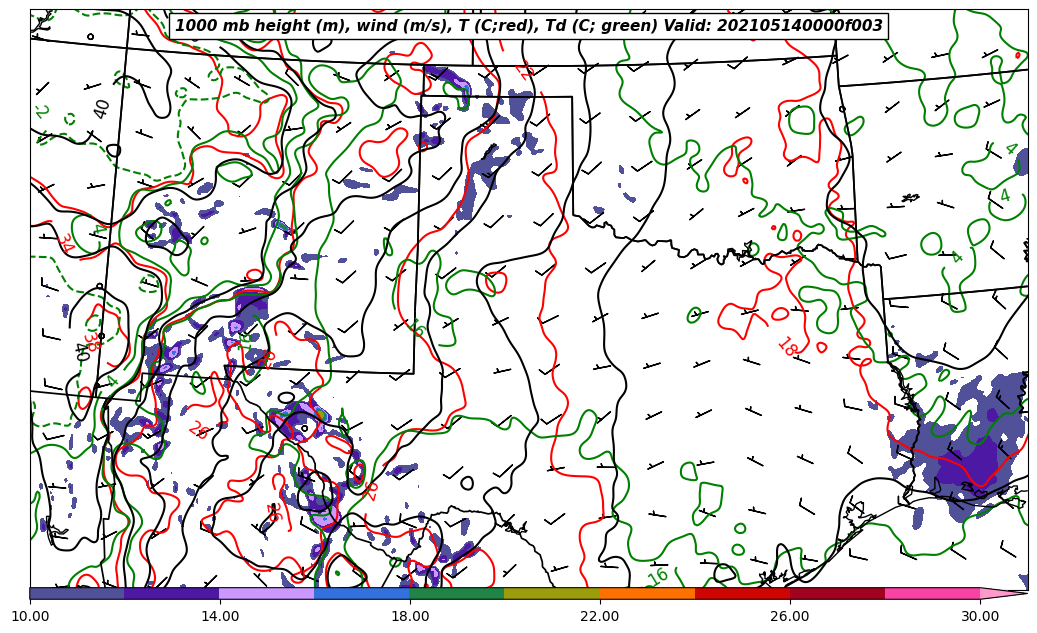Screen dimensions: 1037x633
Task: Select the dark purple colorbar segment
Action: click(172, 593)
